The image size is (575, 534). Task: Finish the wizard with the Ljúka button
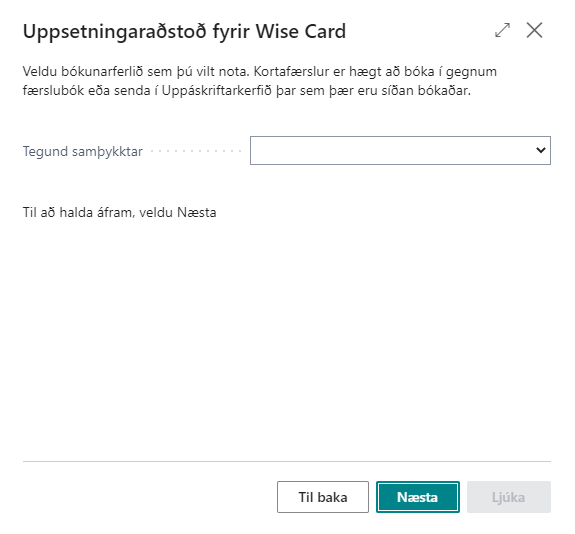(x=509, y=497)
